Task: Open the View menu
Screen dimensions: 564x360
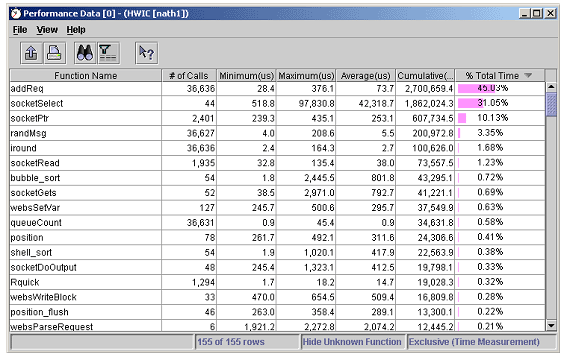Action: [x=47, y=30]
